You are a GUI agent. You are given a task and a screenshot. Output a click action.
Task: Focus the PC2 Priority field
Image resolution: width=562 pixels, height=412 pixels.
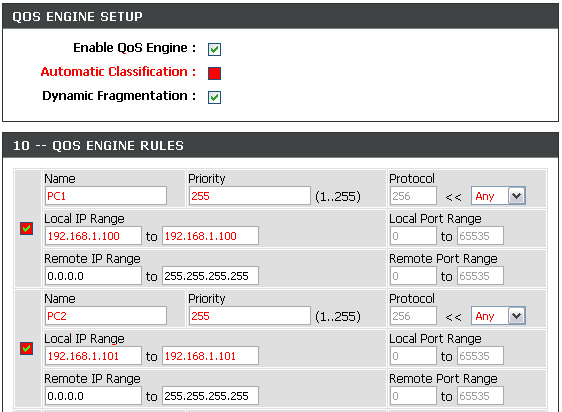(249, 316)
